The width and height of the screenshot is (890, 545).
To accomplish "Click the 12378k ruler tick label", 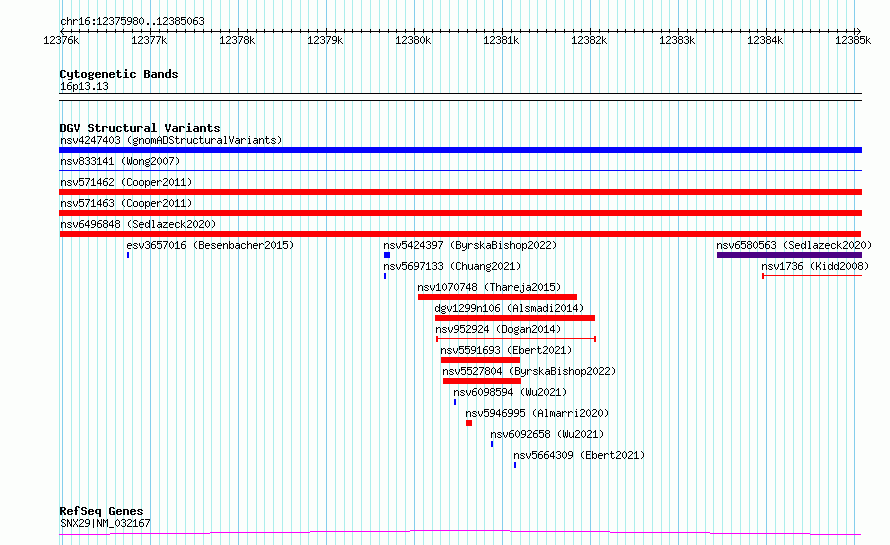I will coord(237,40).
